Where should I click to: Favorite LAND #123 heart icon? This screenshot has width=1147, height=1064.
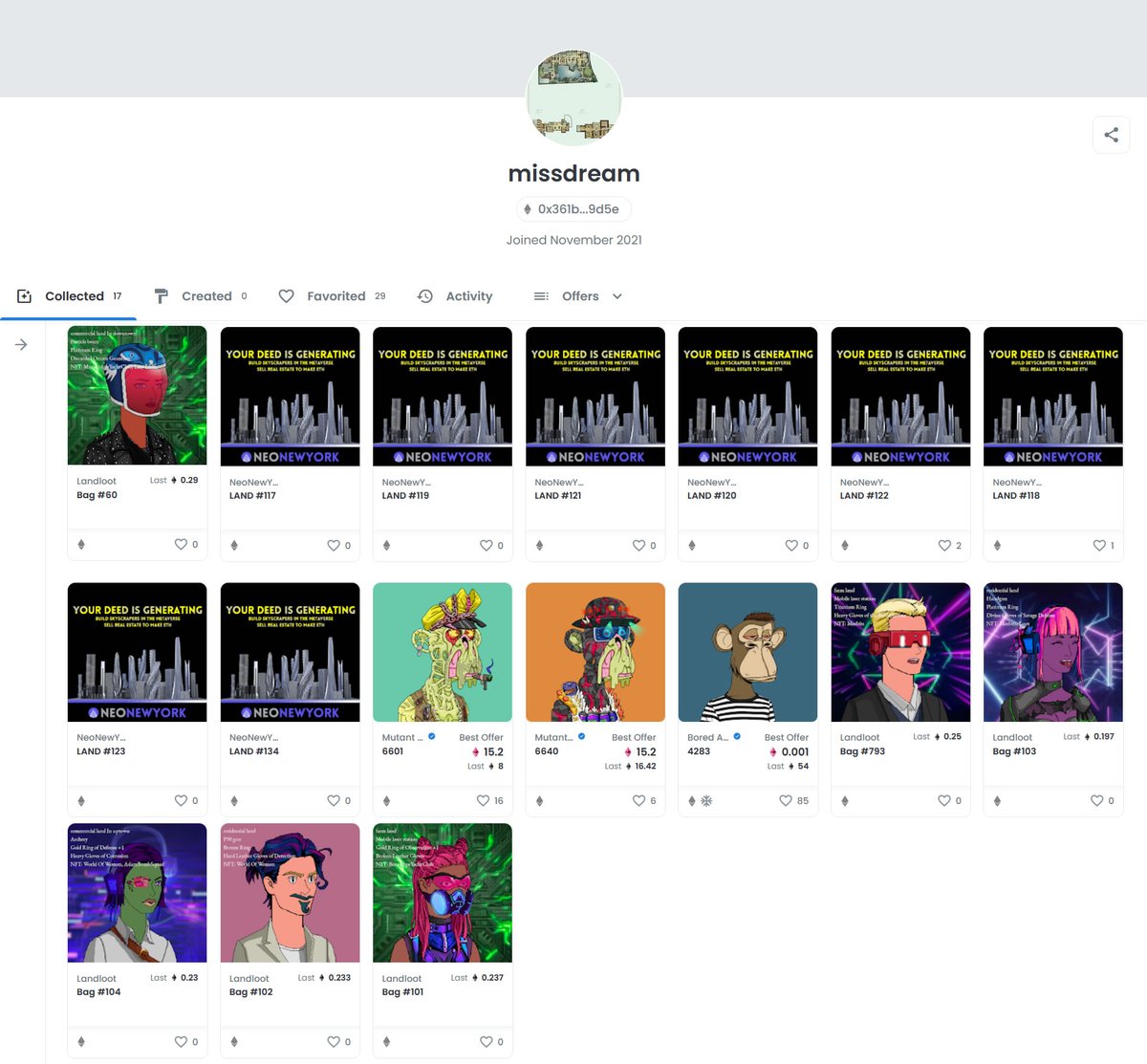click(x=181, y=801)
